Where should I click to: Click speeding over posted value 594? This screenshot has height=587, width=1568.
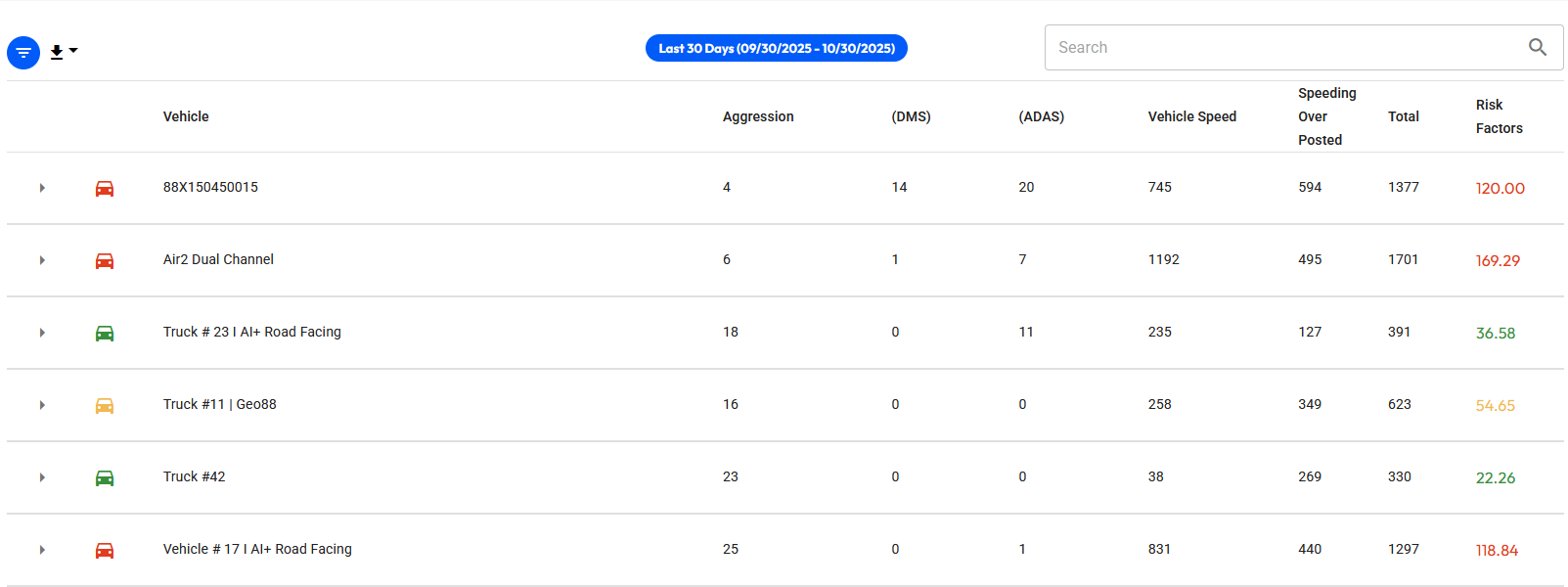1310,187
